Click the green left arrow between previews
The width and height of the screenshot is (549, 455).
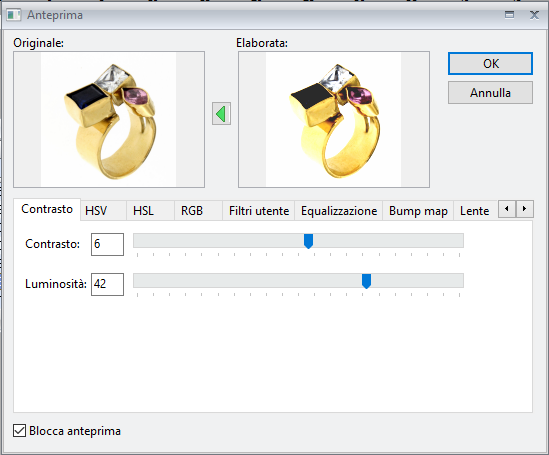(x=221, y=114)
